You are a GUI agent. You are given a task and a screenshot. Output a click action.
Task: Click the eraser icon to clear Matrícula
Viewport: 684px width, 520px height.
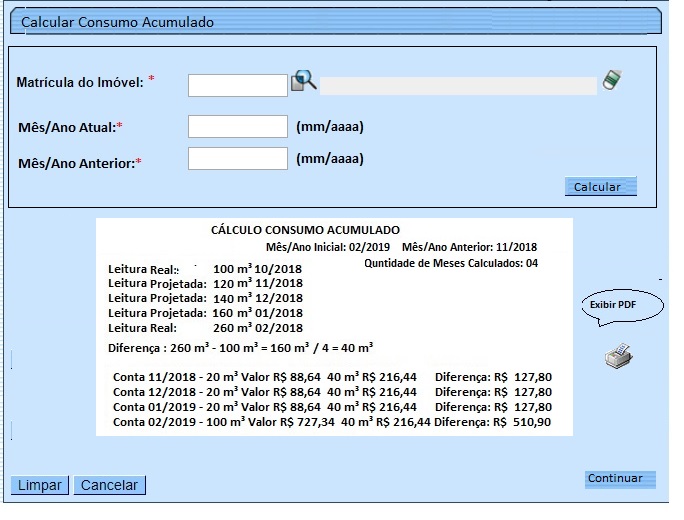613,81
